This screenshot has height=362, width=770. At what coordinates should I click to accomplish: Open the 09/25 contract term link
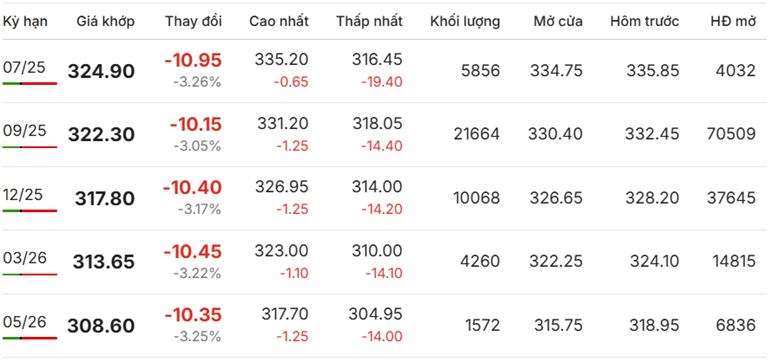click(x=24, y=131)
